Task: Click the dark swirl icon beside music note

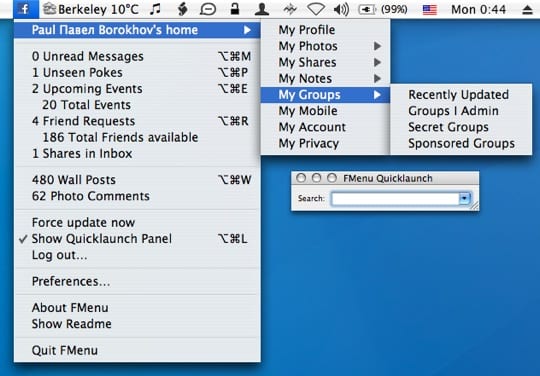Action: click(183, 9)
